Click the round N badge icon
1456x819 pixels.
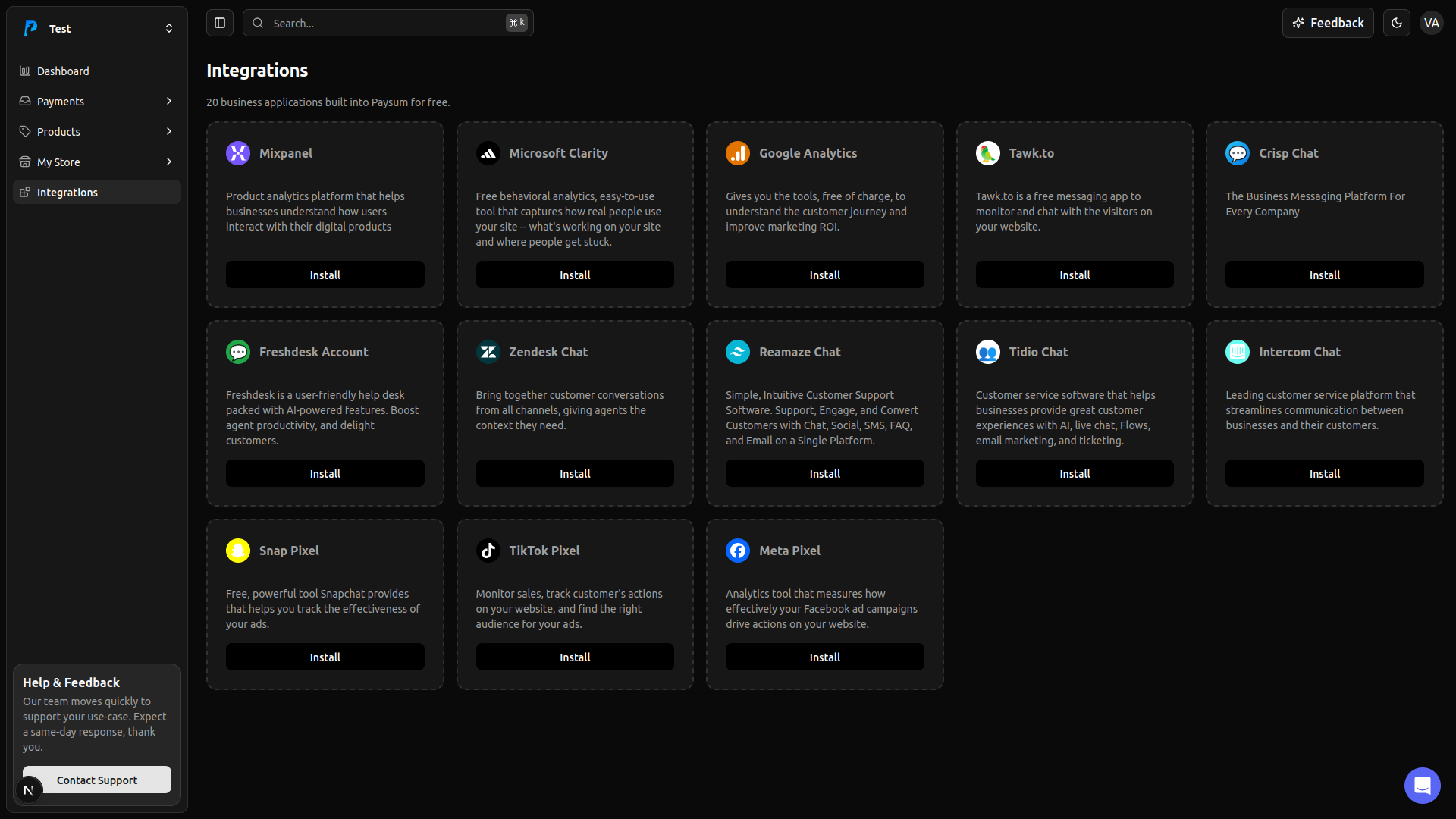click(x=29, y=790)
